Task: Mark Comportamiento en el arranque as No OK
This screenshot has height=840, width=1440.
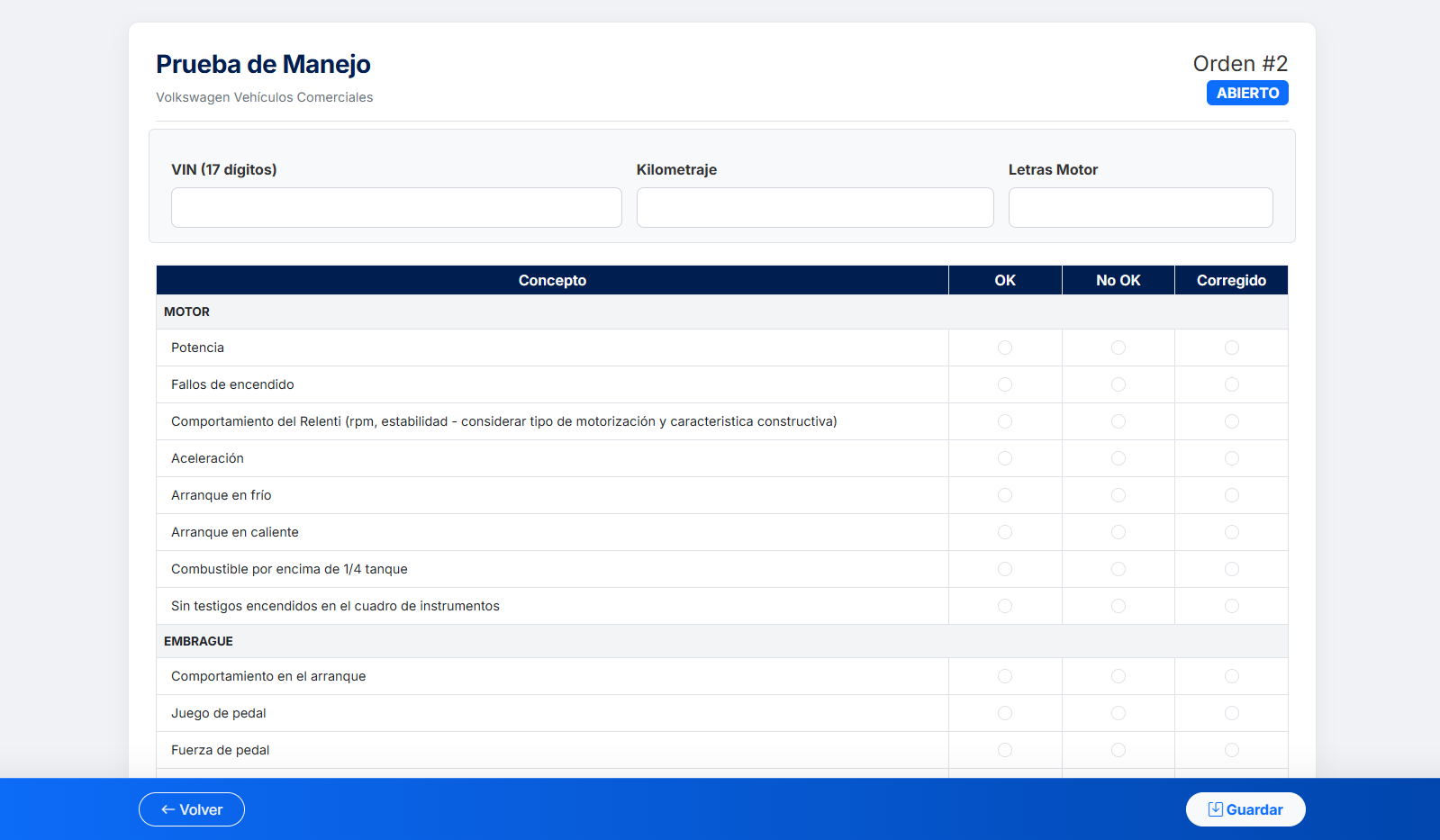Action: pyautogui.click(x=1118, y=676)
